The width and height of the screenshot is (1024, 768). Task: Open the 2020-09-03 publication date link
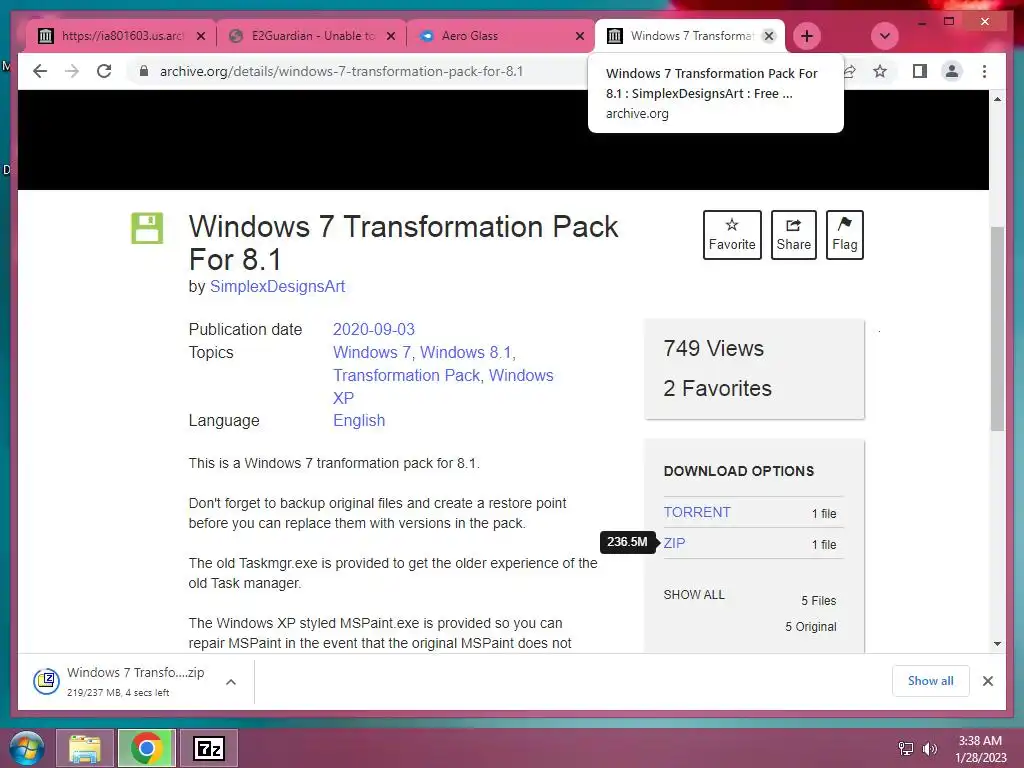(374, 329)
